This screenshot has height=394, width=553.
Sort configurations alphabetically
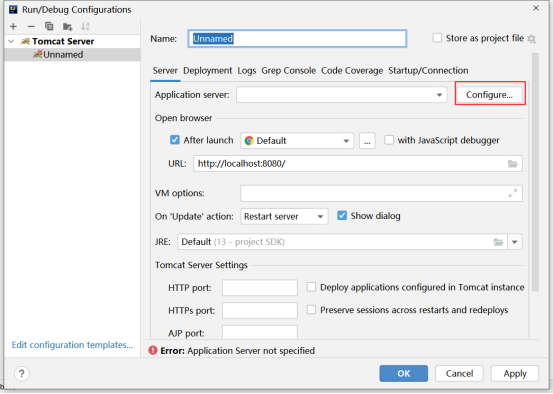point(85,26)
